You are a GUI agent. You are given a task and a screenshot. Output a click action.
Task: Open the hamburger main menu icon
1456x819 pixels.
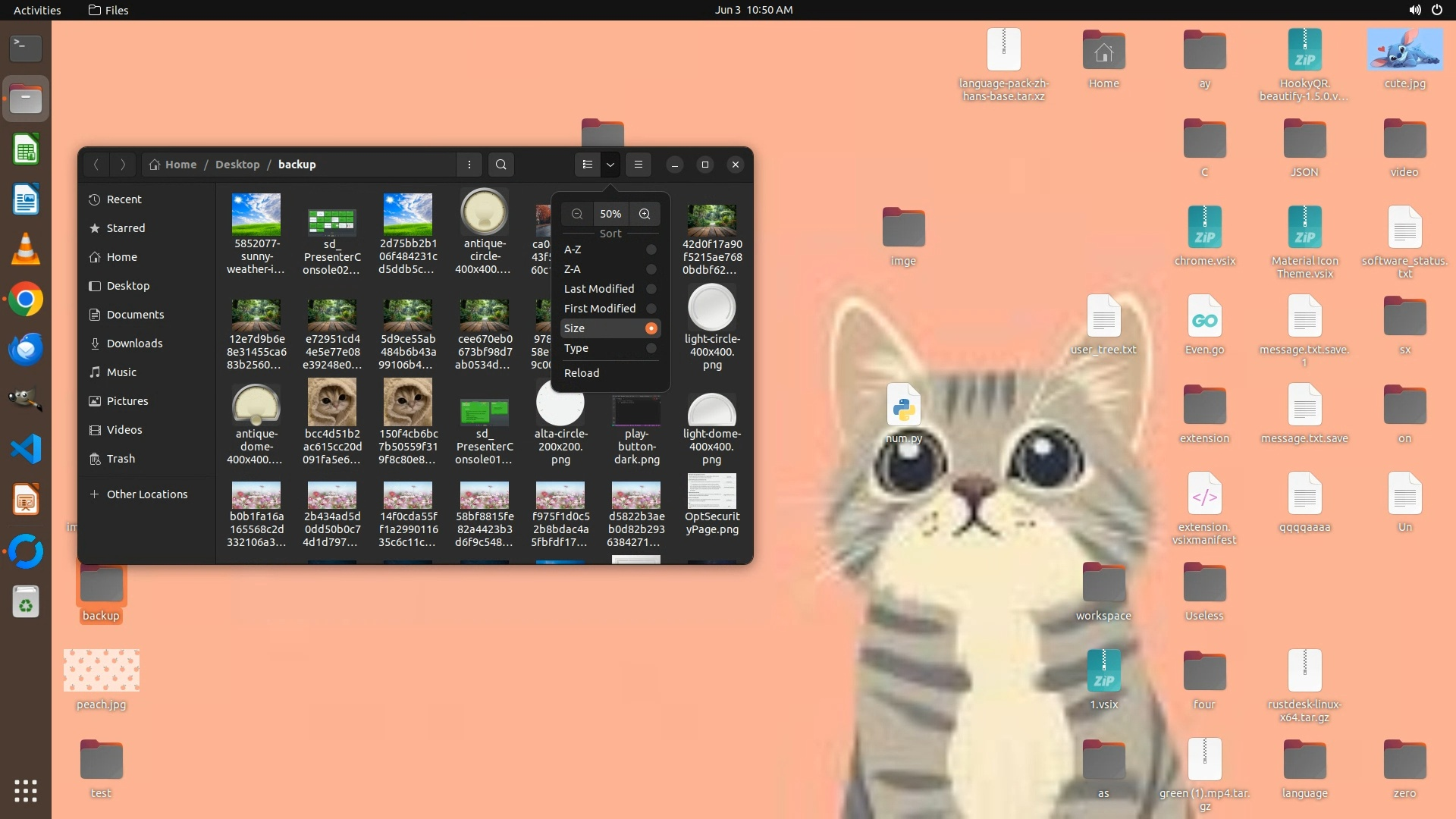coord(639,165)
